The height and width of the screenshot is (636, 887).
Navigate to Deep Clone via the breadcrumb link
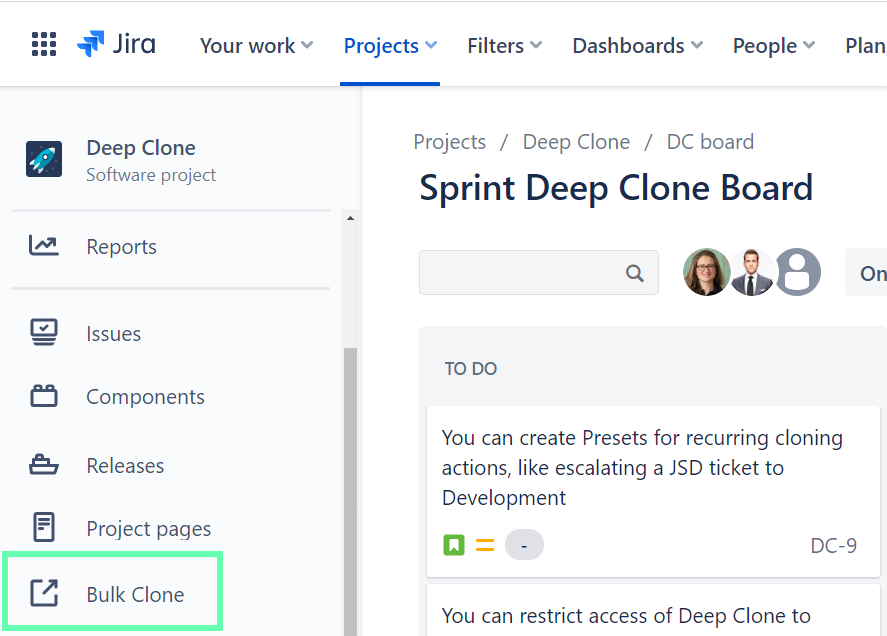click(576, 141)
